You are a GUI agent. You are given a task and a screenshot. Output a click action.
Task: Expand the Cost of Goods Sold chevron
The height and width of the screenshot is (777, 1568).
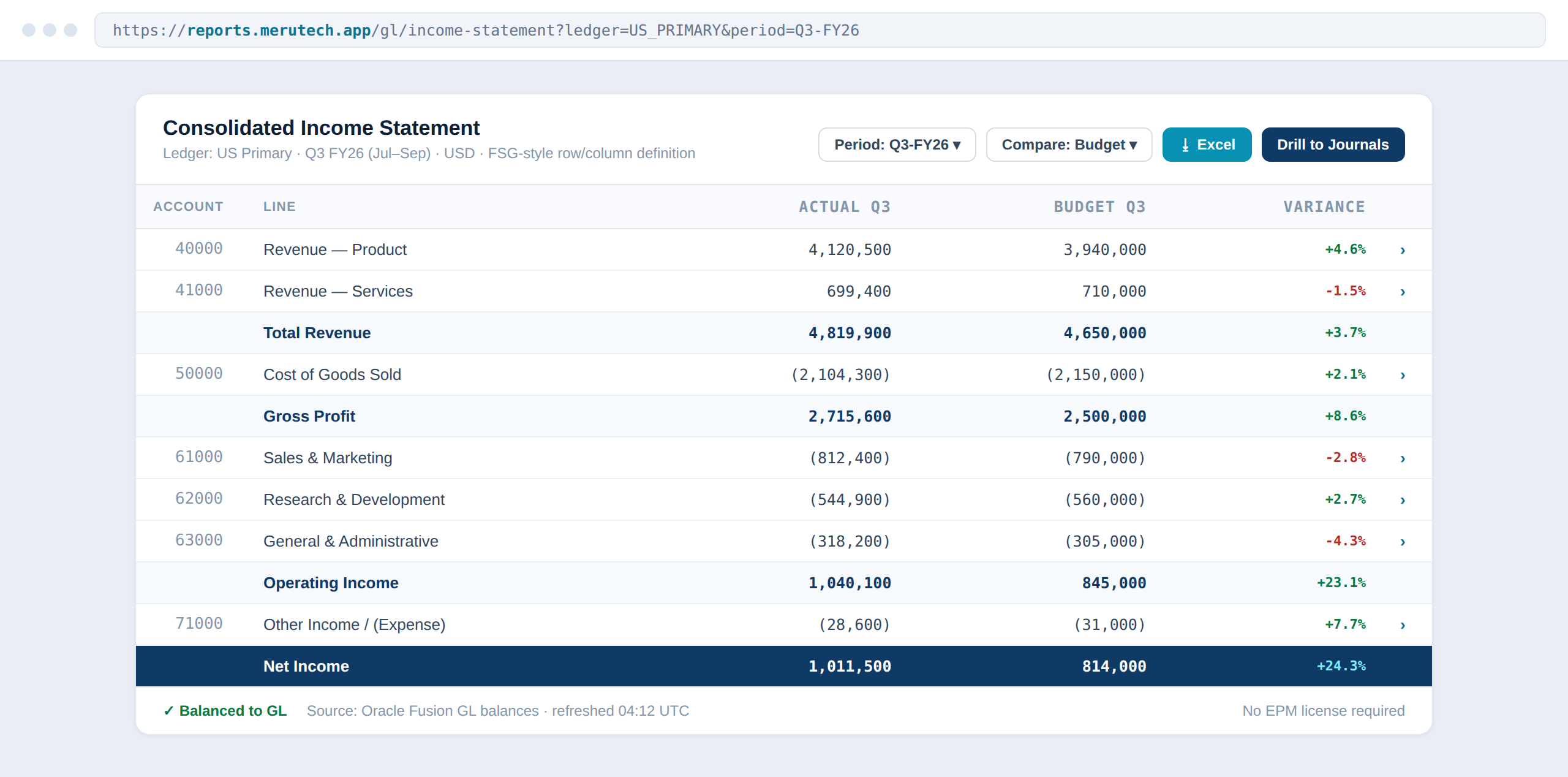coord(1403,375)
